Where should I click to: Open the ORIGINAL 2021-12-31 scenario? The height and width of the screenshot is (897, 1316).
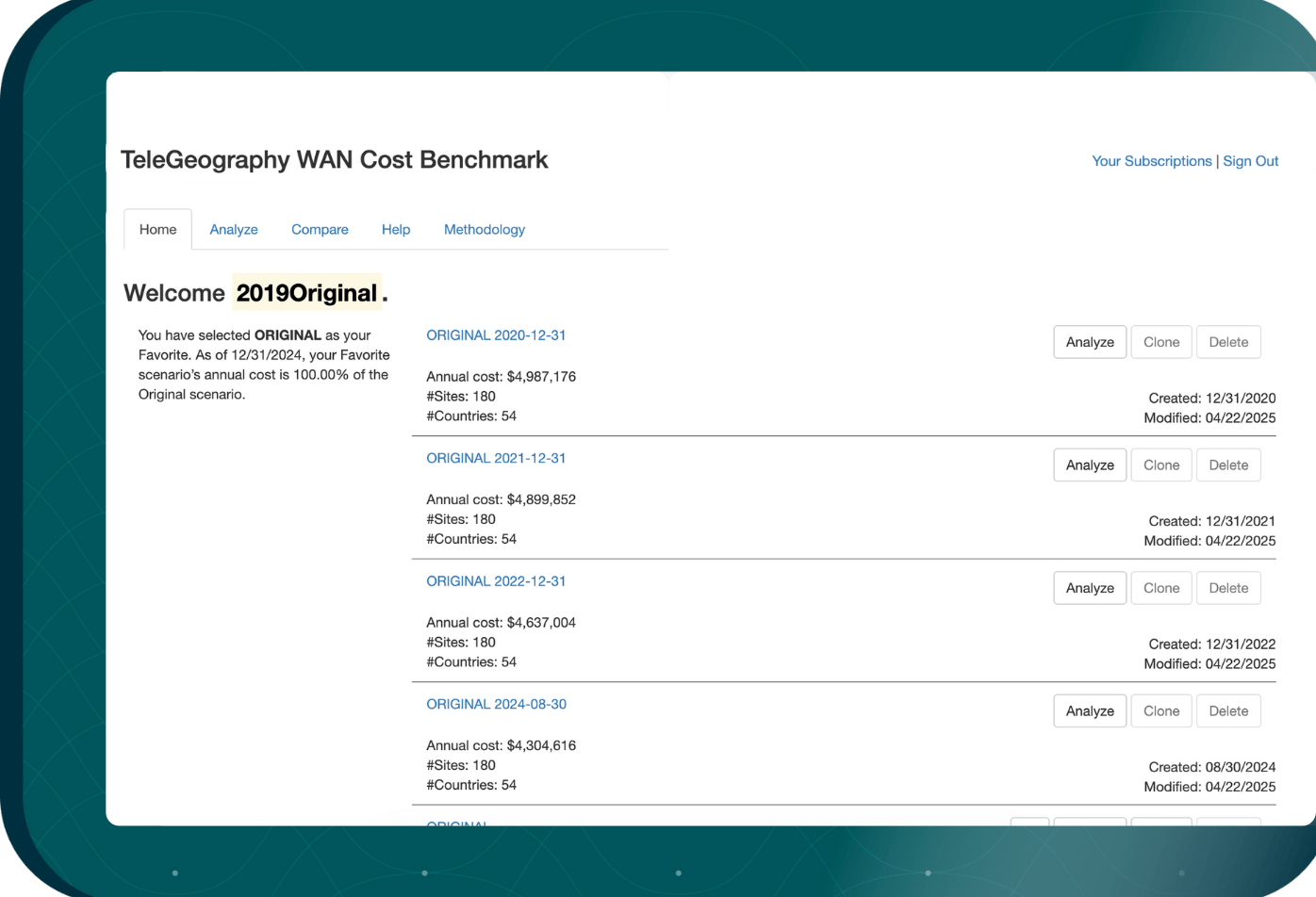(x=496, y=458)
